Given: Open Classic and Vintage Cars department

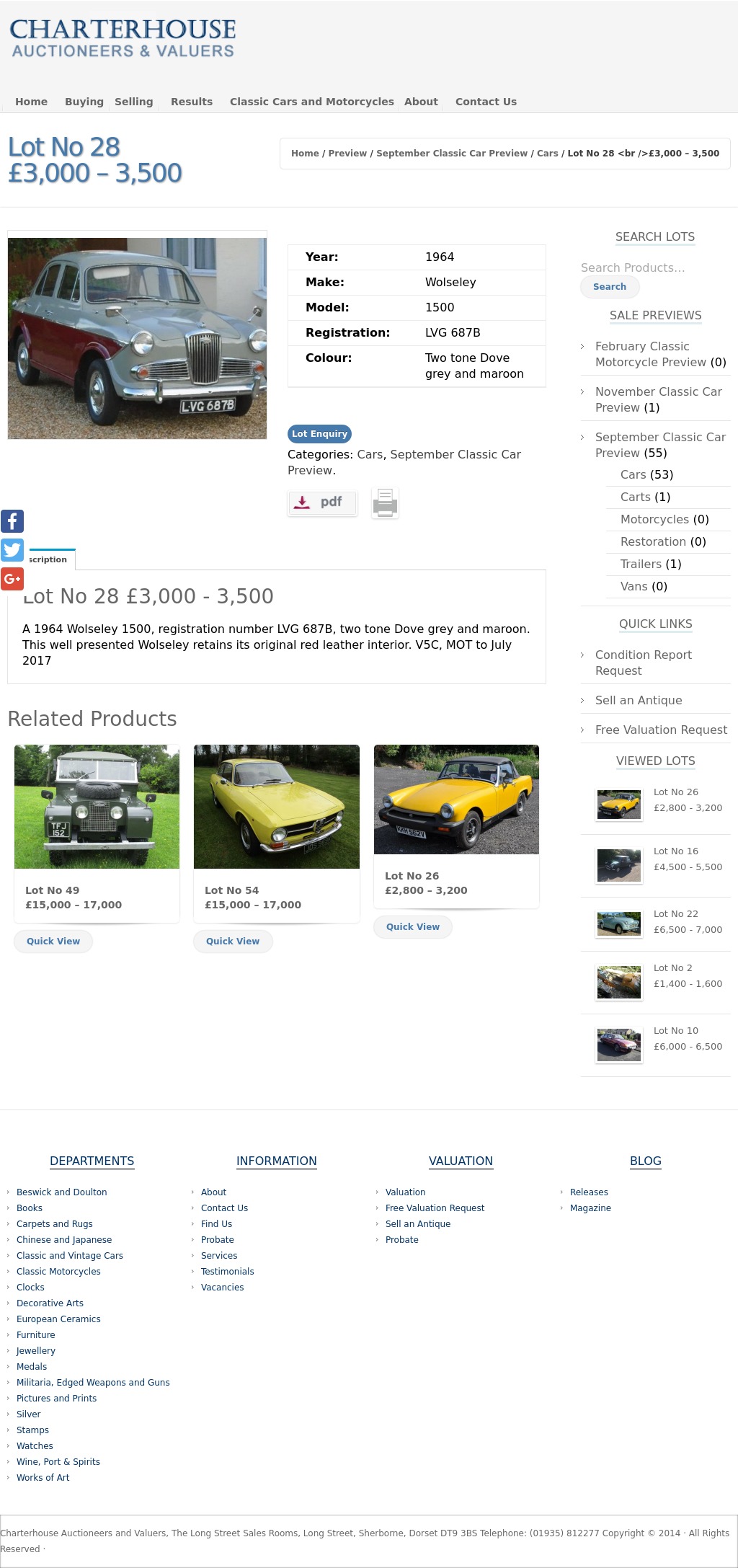Looking at the screenshot, I should click(70, 1256).
